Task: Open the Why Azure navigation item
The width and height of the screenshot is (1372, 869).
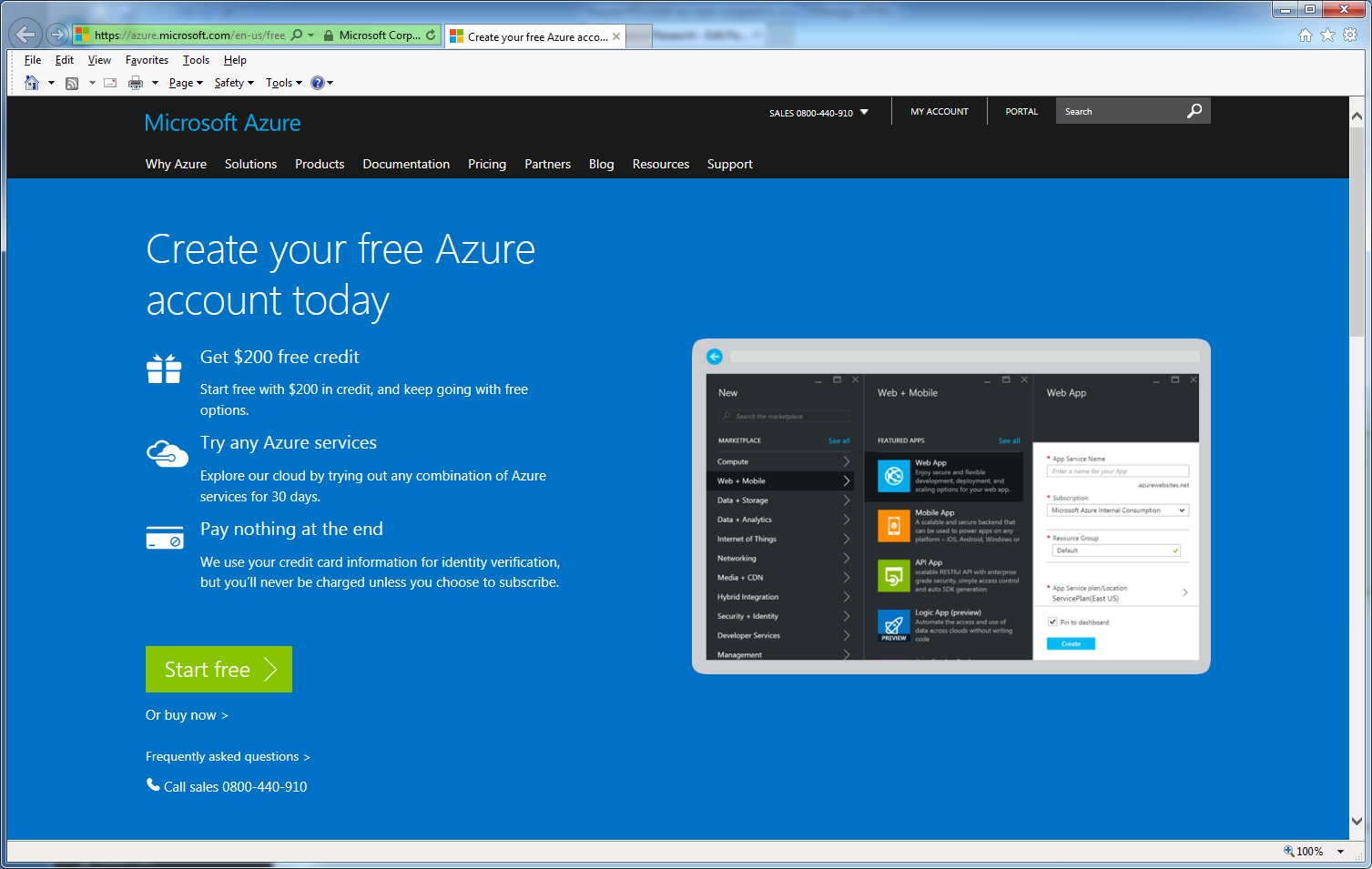Action: click(x=176, y=164)
